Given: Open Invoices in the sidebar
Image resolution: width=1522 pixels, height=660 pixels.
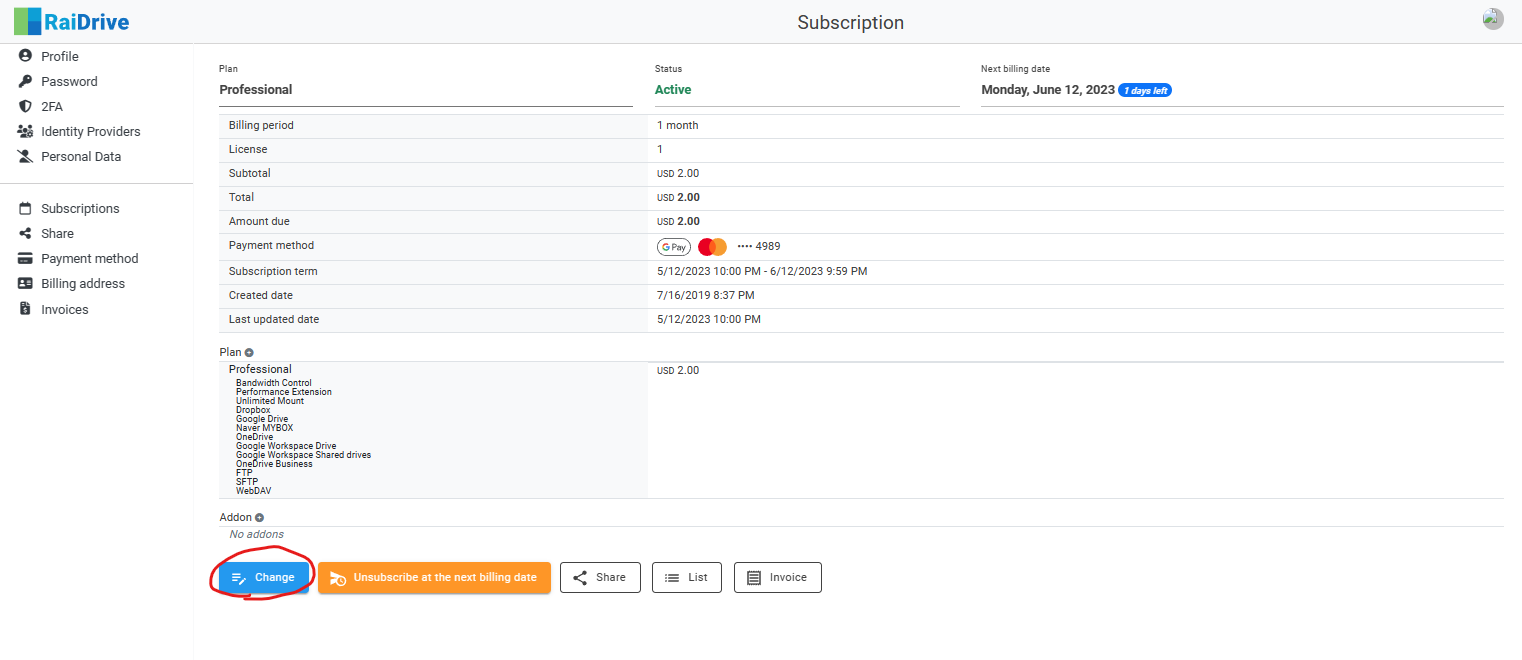Looking at the screenshot, I should click(64, 309).
